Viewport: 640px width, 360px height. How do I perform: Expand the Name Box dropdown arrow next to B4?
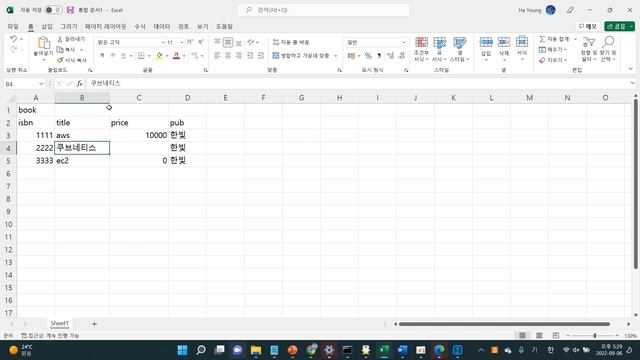coord(41,84)
